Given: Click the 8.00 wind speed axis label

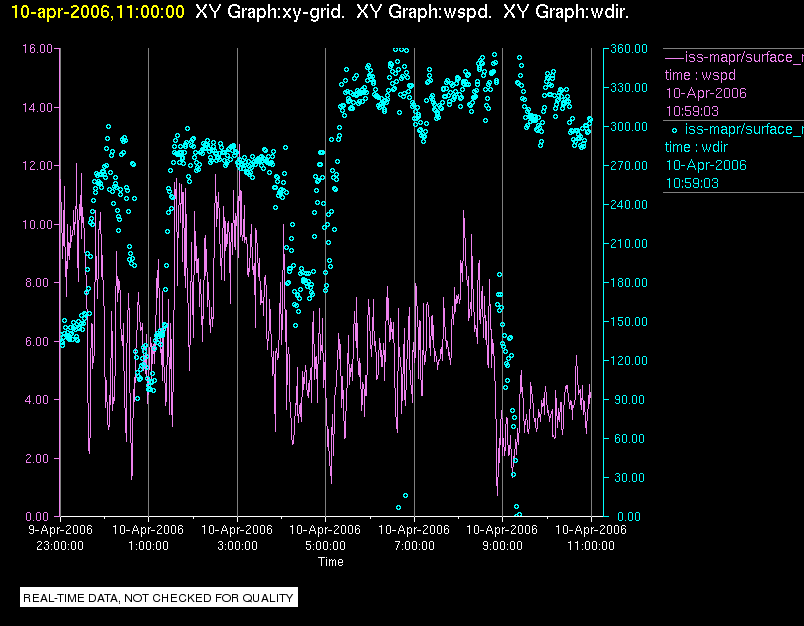Looking at the screenshot, I should tap(39, 283).
